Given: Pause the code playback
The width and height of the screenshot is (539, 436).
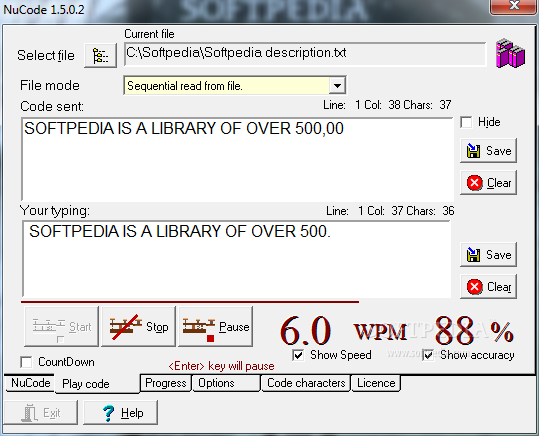Looking at the screenshot, I should 216,326.
